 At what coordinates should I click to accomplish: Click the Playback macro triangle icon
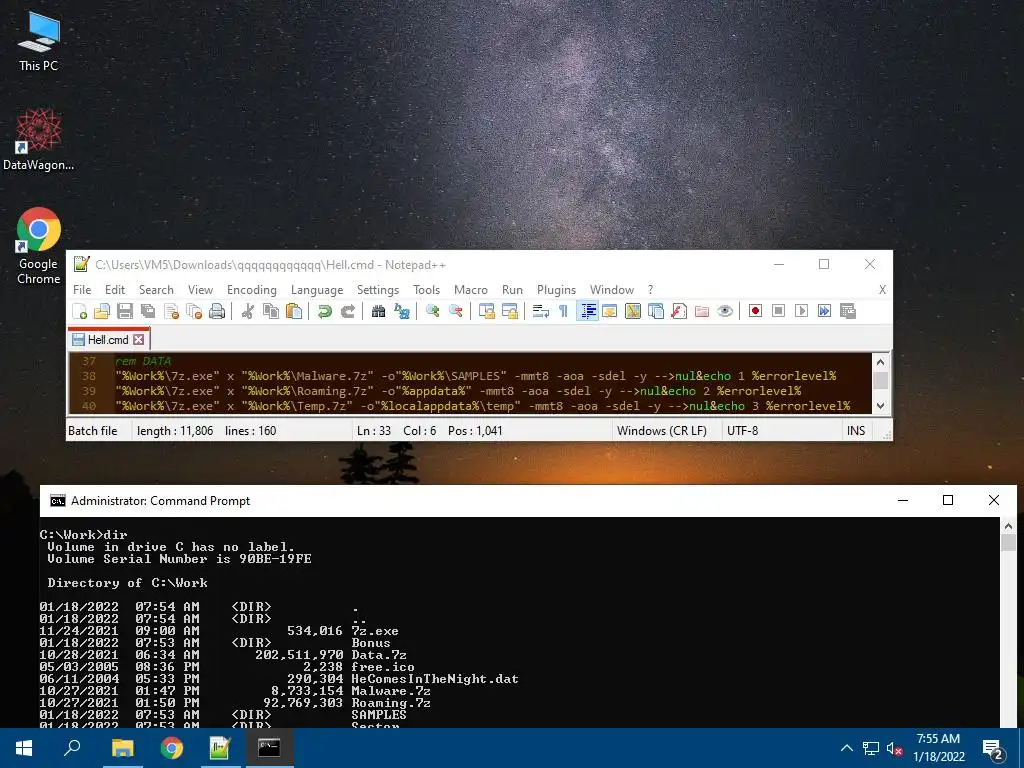[801, 312]
